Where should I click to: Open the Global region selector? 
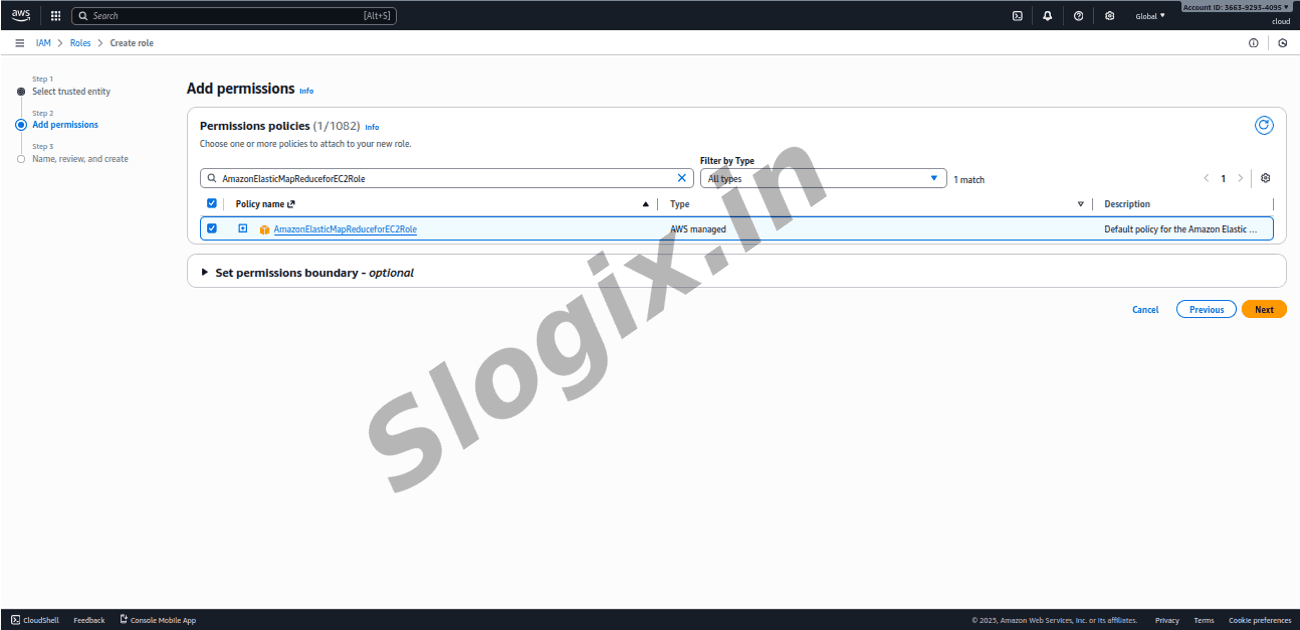coord(1150,16)
